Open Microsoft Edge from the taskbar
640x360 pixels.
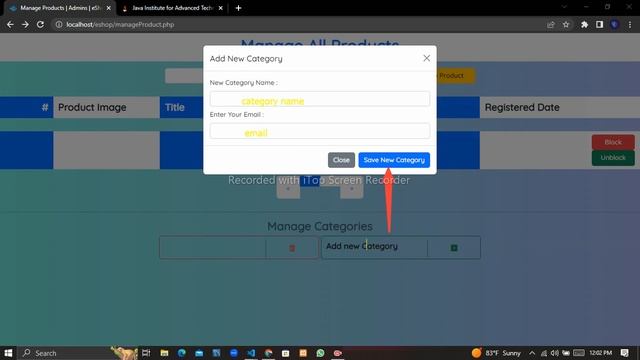(x=182, y=353)
